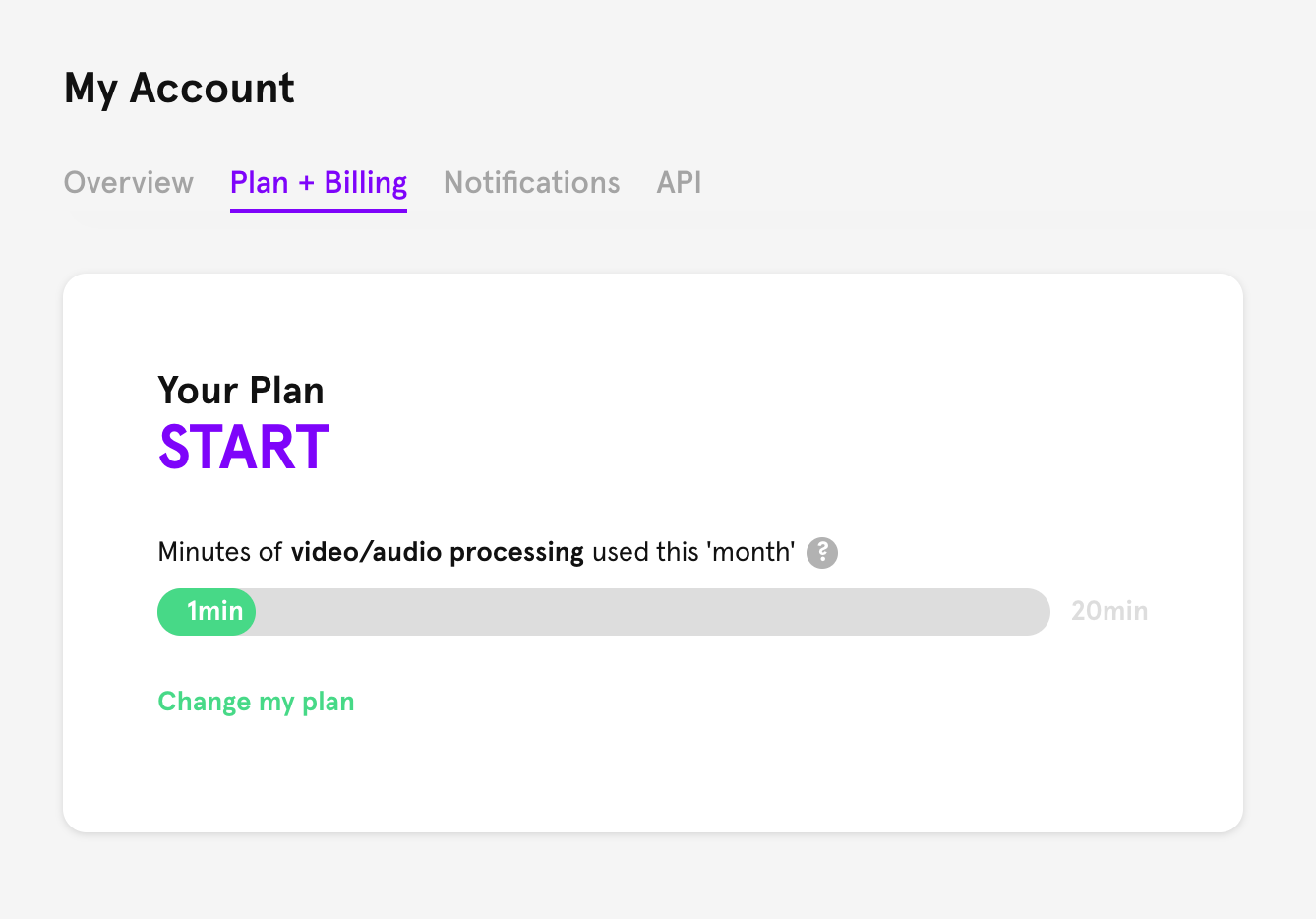Viewport: 1316px width, 919px height.
Task: Click the words used this in usage label
Action: pyautogui.click(x=645, y=552)
